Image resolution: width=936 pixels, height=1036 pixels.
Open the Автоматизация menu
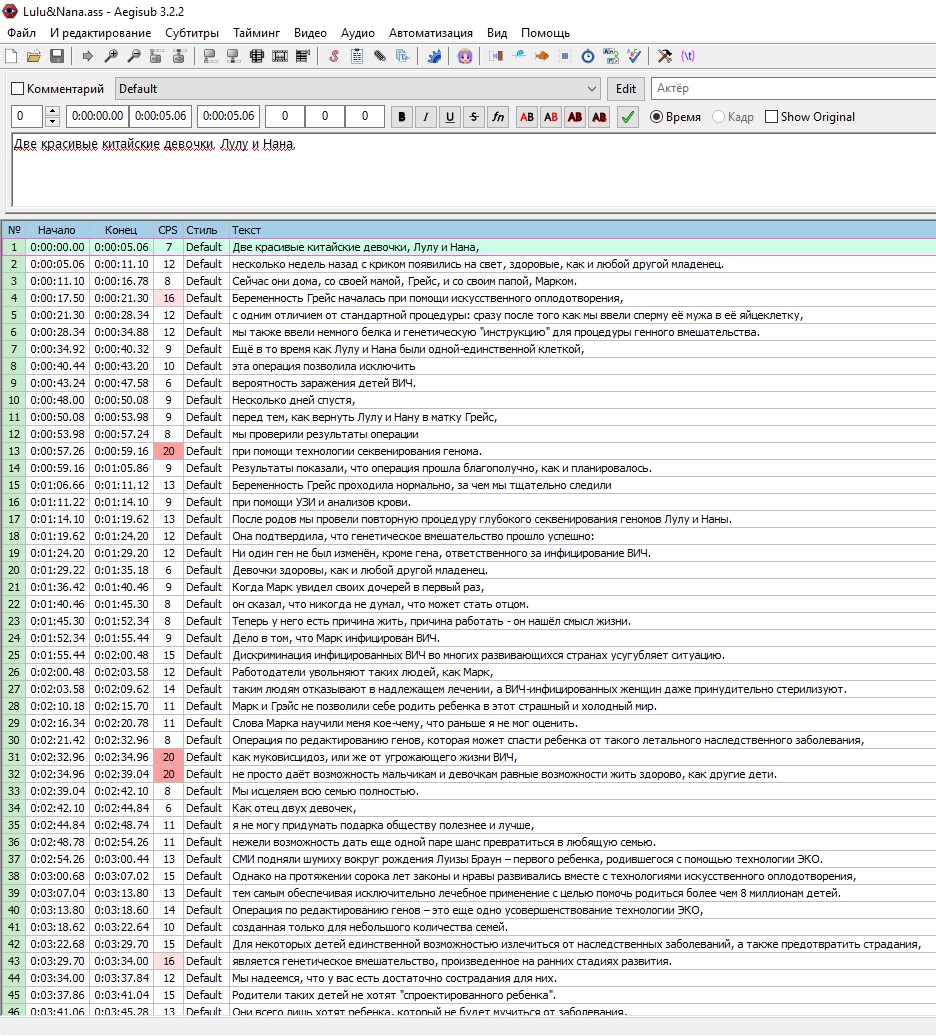tap(431, 33)
